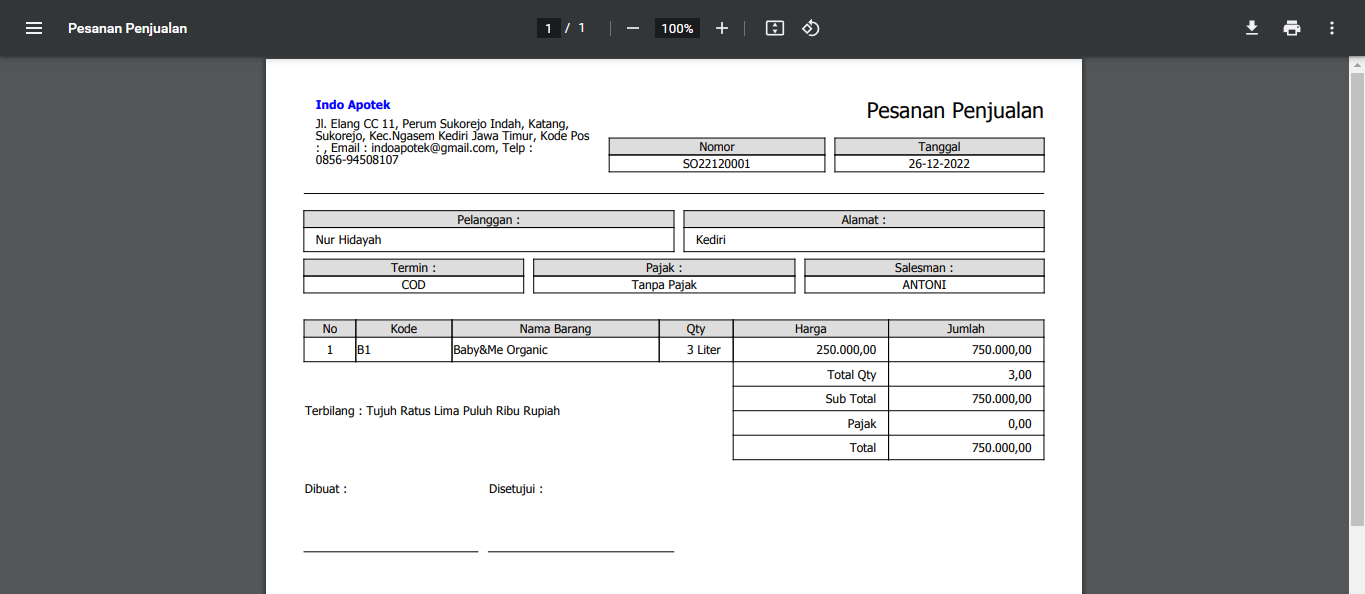Click the order number SO22120001
The width and height of the screenshot is (1365, 594).
coord(716,164)
